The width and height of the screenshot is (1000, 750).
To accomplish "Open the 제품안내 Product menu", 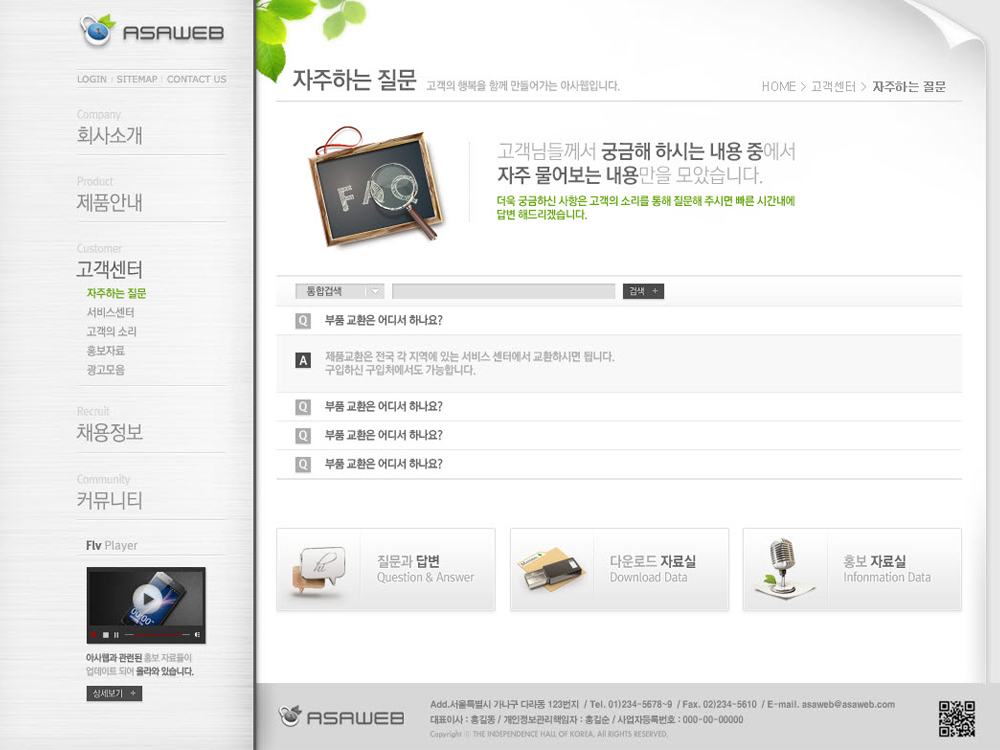I will coord(109,202).
